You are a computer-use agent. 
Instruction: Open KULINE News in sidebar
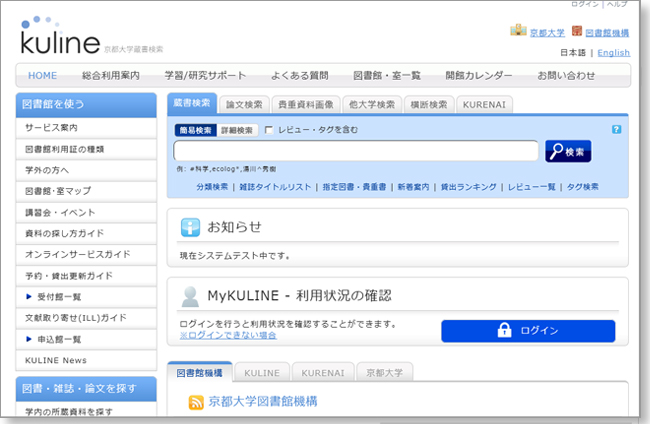click(x=86, y=360)
